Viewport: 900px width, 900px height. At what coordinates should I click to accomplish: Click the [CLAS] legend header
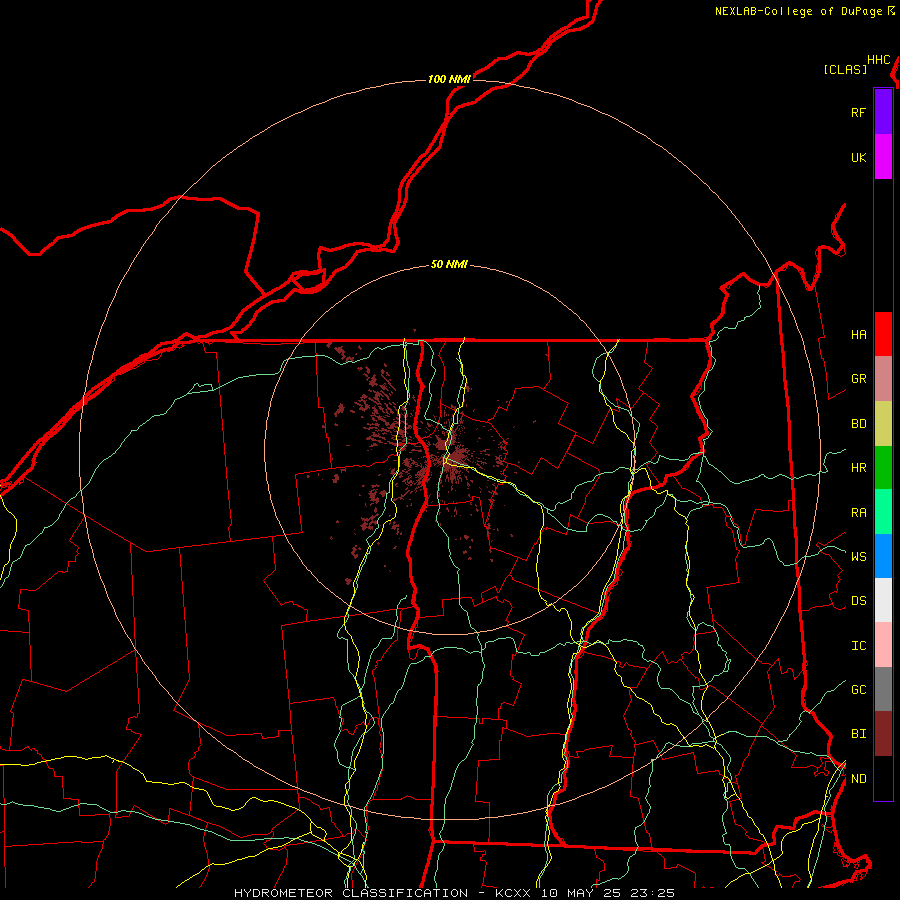click(845, 69)
